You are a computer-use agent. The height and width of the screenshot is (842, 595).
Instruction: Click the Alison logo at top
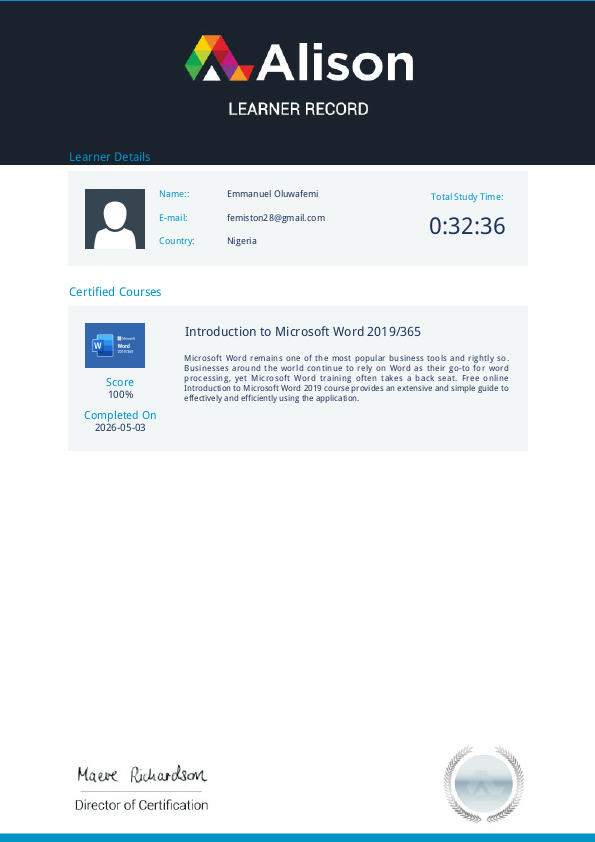click(x=299, y=59)
